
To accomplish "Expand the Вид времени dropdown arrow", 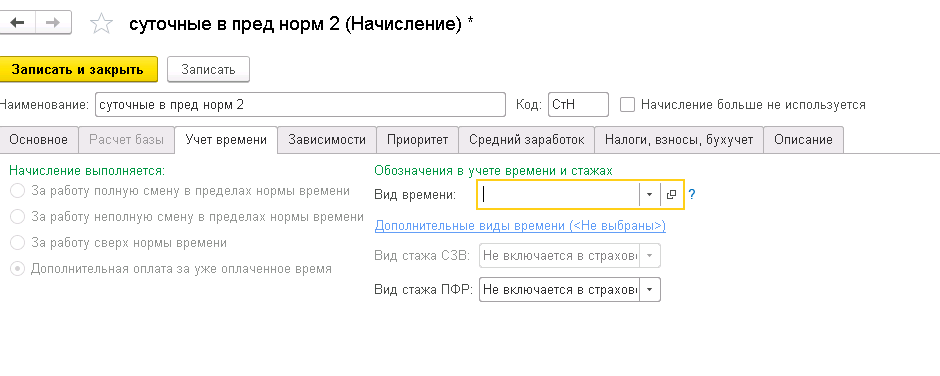I will [x=649, y=194].
